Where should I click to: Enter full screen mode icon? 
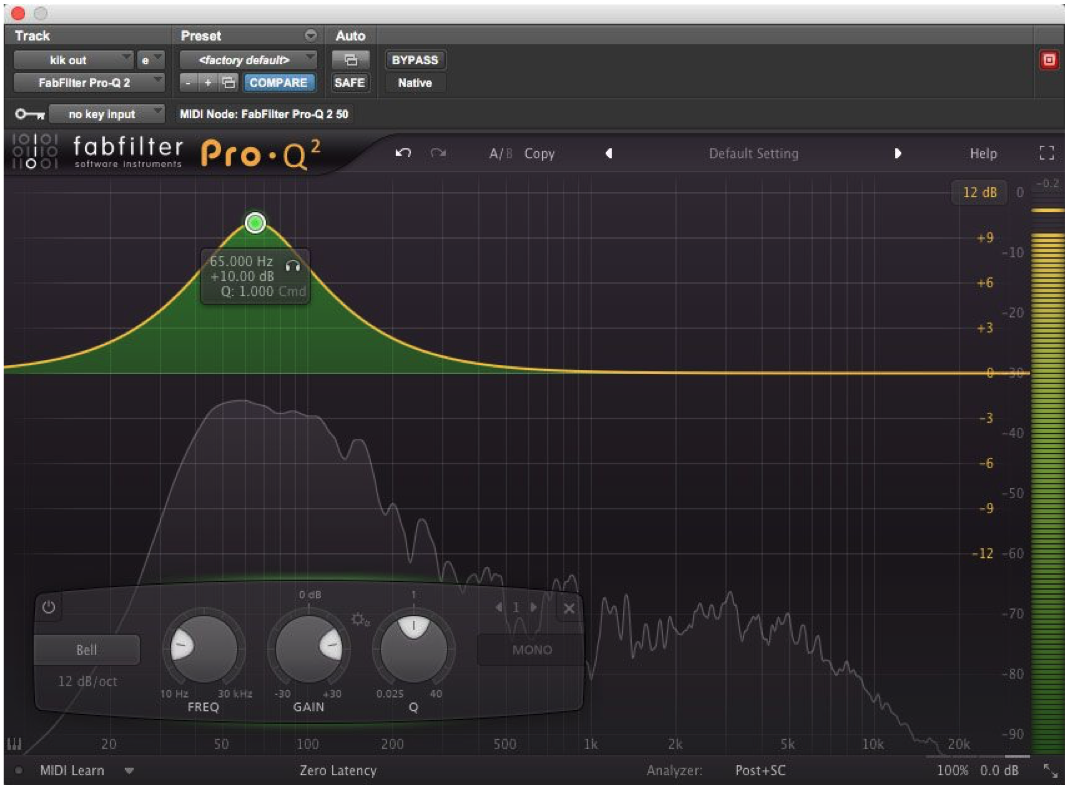coord(1047,154)
